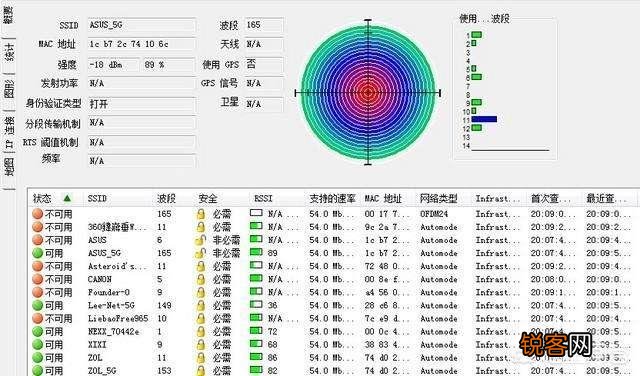Click the empty RSSI bar in OFDM24 row
640x376 pixels.
[x=256, y=213]
